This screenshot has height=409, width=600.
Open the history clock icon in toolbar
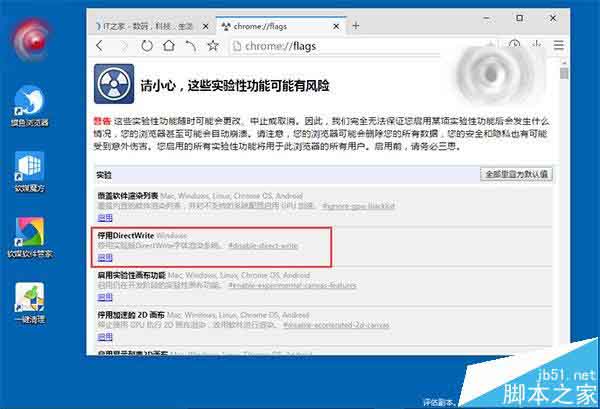[x=514, y=44]
